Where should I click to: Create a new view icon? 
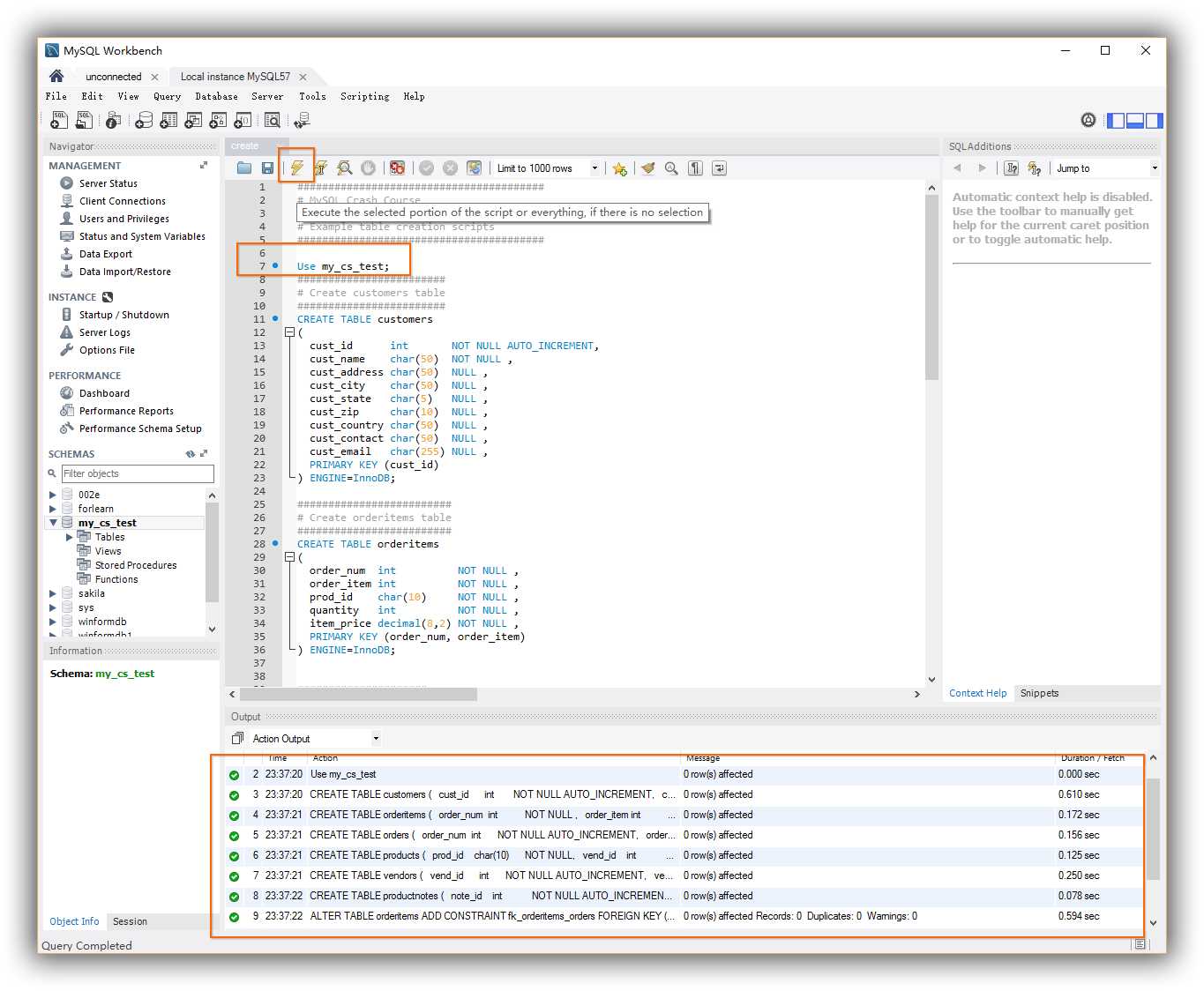[x=193, y=120]
